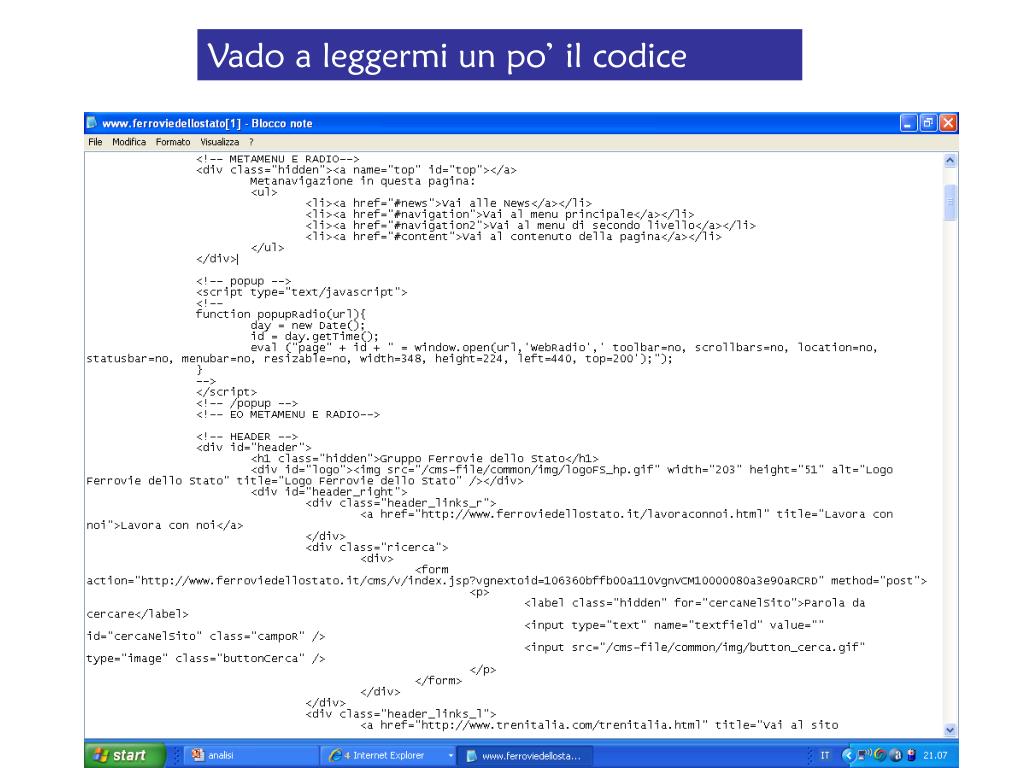This screenshot has width=1024, height=768.
Task: Close the Blocco note window
Action: [948, 123]
